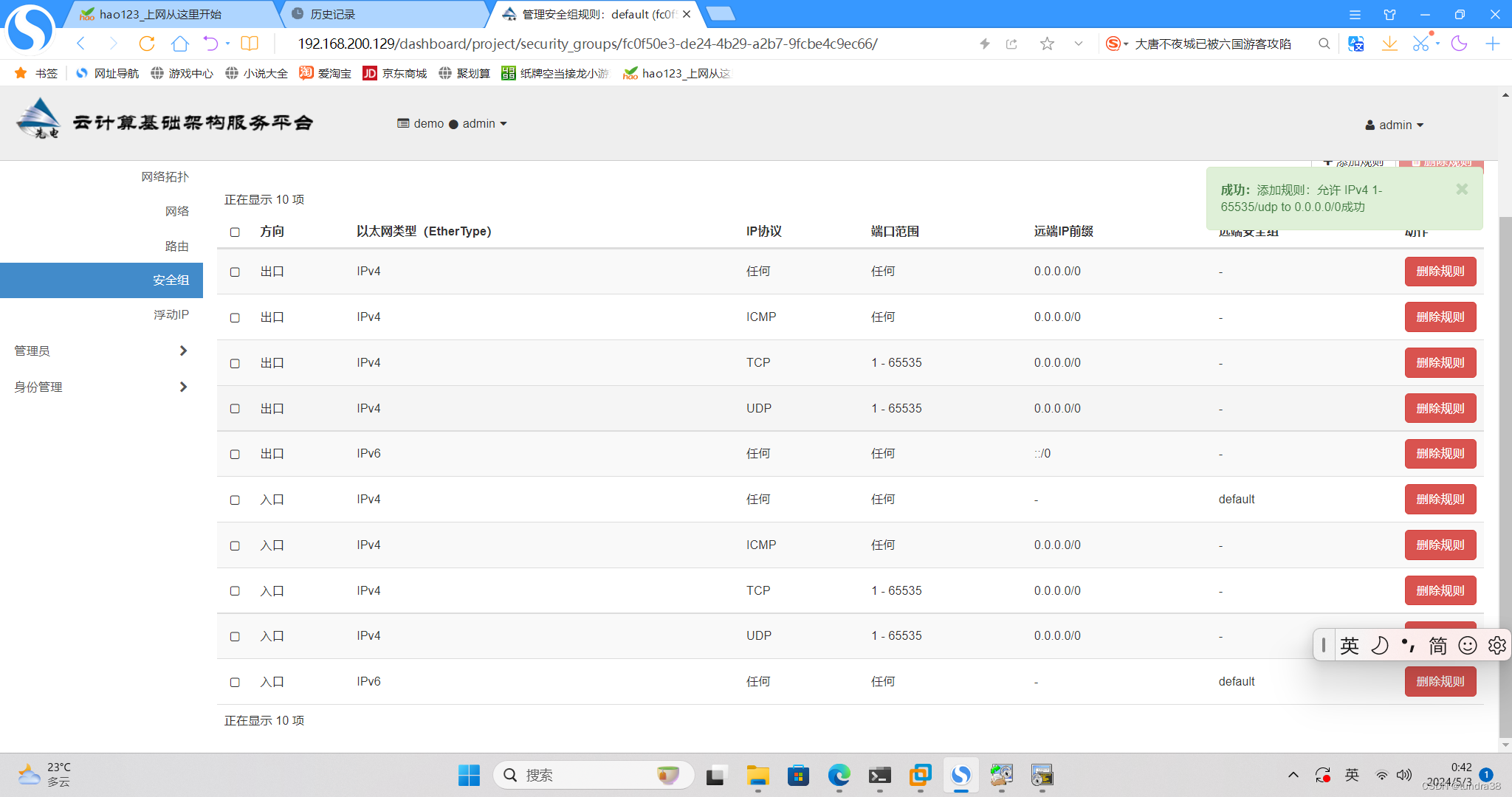Check the ingress IPv4 default group rule
The width and height of the screenshot is (1512, 797).
point(235,500)
